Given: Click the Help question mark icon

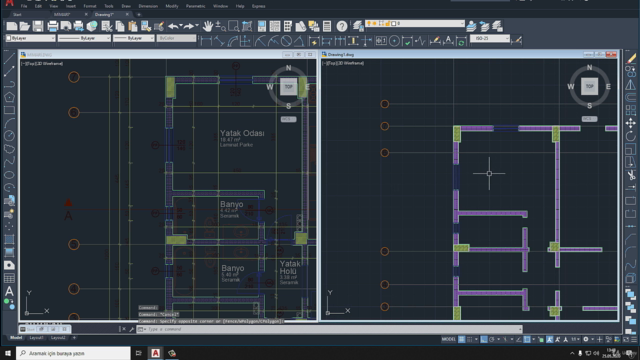Looking at the screenshot, I should [342, 27].
